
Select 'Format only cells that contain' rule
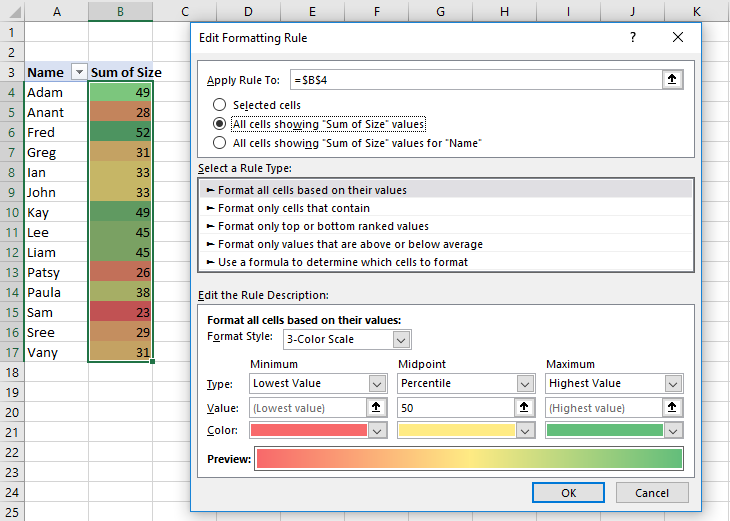point(294,208)
